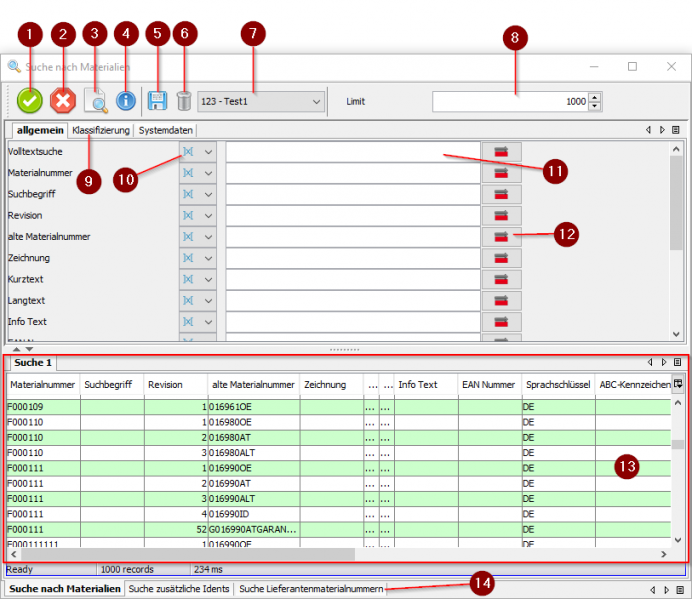Click the red arrow button beside alte Materialnummer

[x=501, y=237]
